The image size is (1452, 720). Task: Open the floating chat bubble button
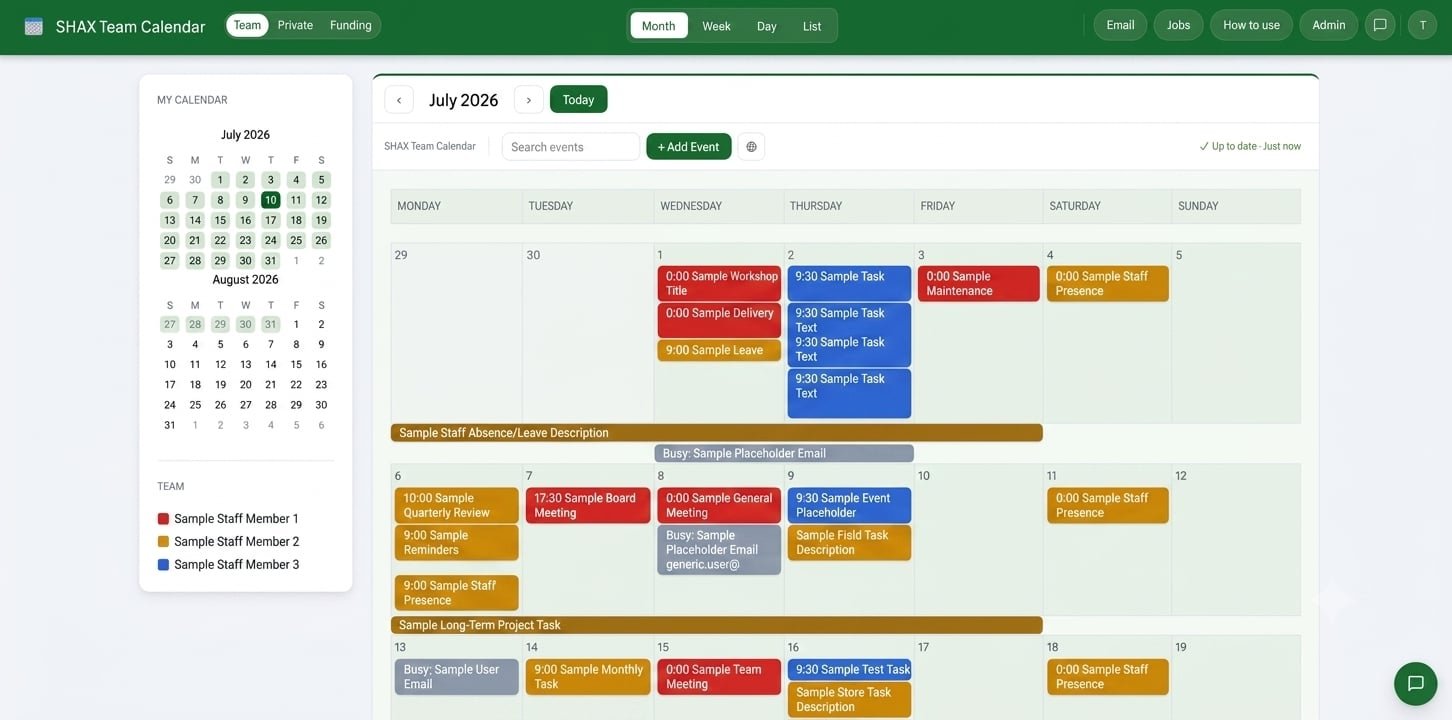coord(1415,684)
